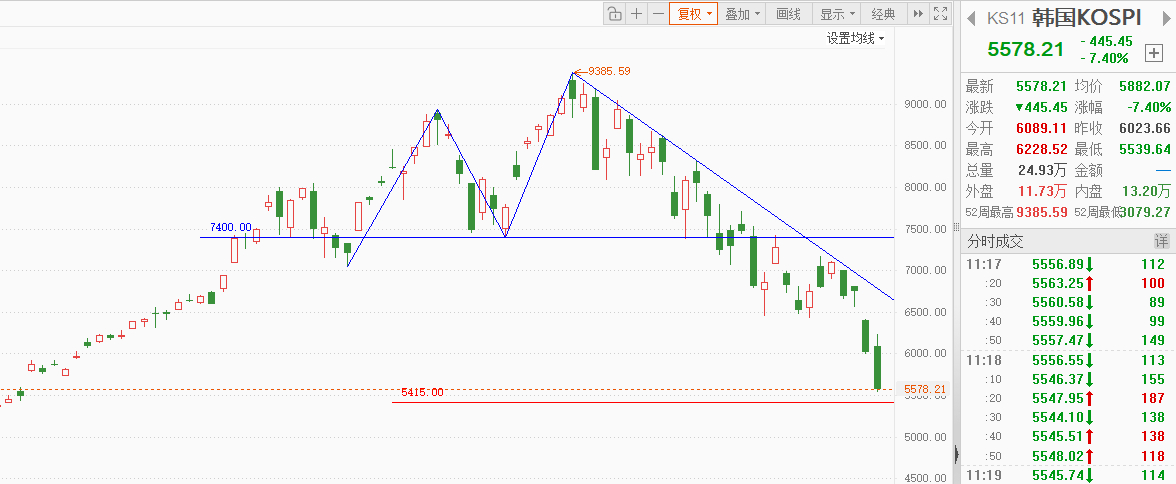Select the tick row 5547.95
The height and width of the screenshot is (484, 1176).
pyautogui.click(x=1066, y=398)
